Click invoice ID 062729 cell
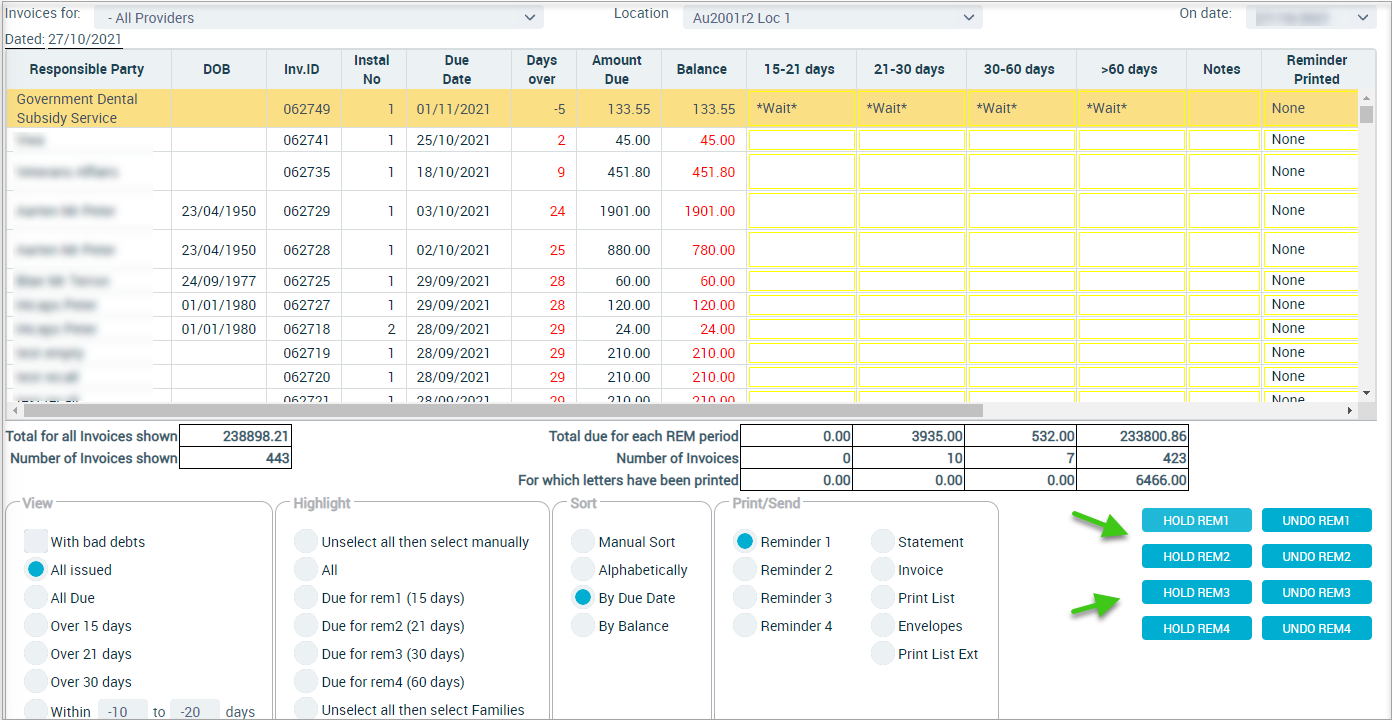Viewport: 1392px width, 720px height. [306, 211]
